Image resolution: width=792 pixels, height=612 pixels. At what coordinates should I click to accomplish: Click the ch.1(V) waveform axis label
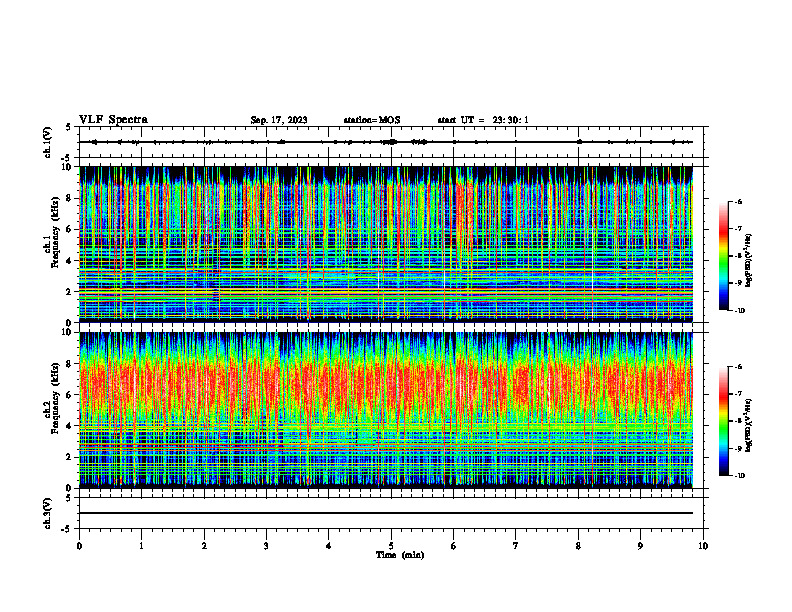(x=48, y=142)
